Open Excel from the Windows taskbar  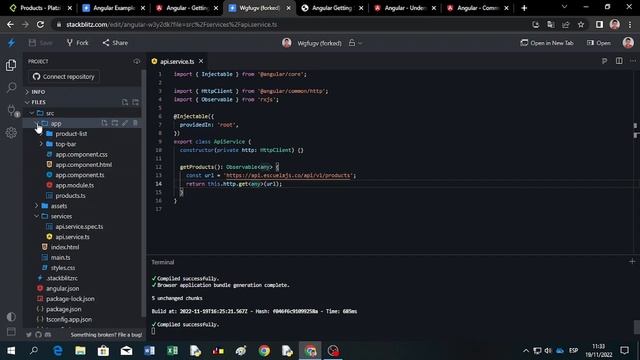pos(172,351)
